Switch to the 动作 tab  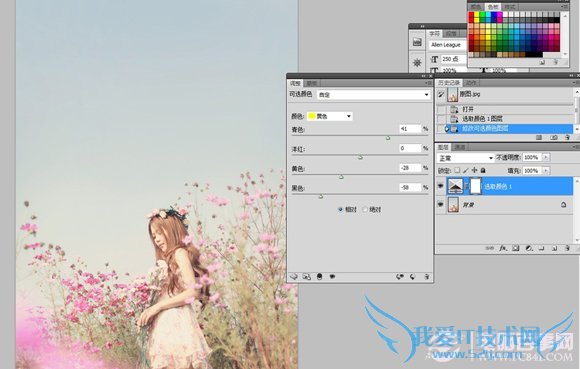tap(471, 83)
